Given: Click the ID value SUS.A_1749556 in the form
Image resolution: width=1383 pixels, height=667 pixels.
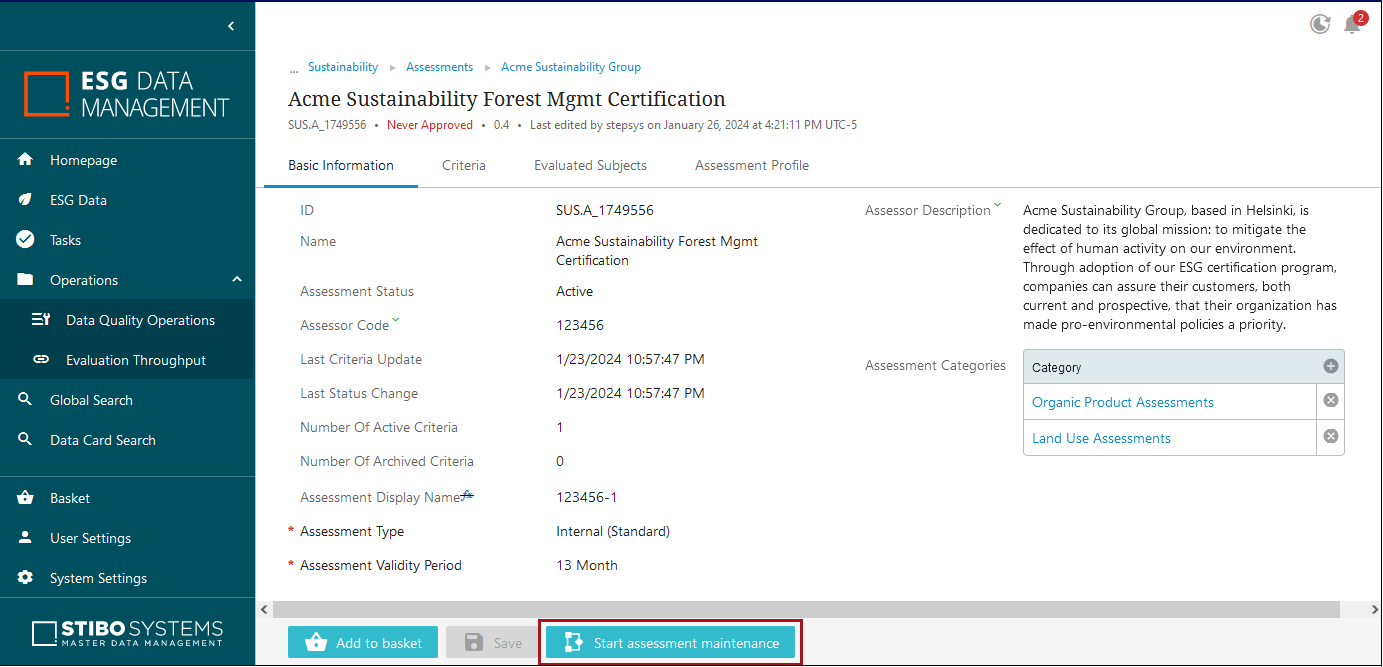Looking at the screenshot, I should tap(605, 210).
